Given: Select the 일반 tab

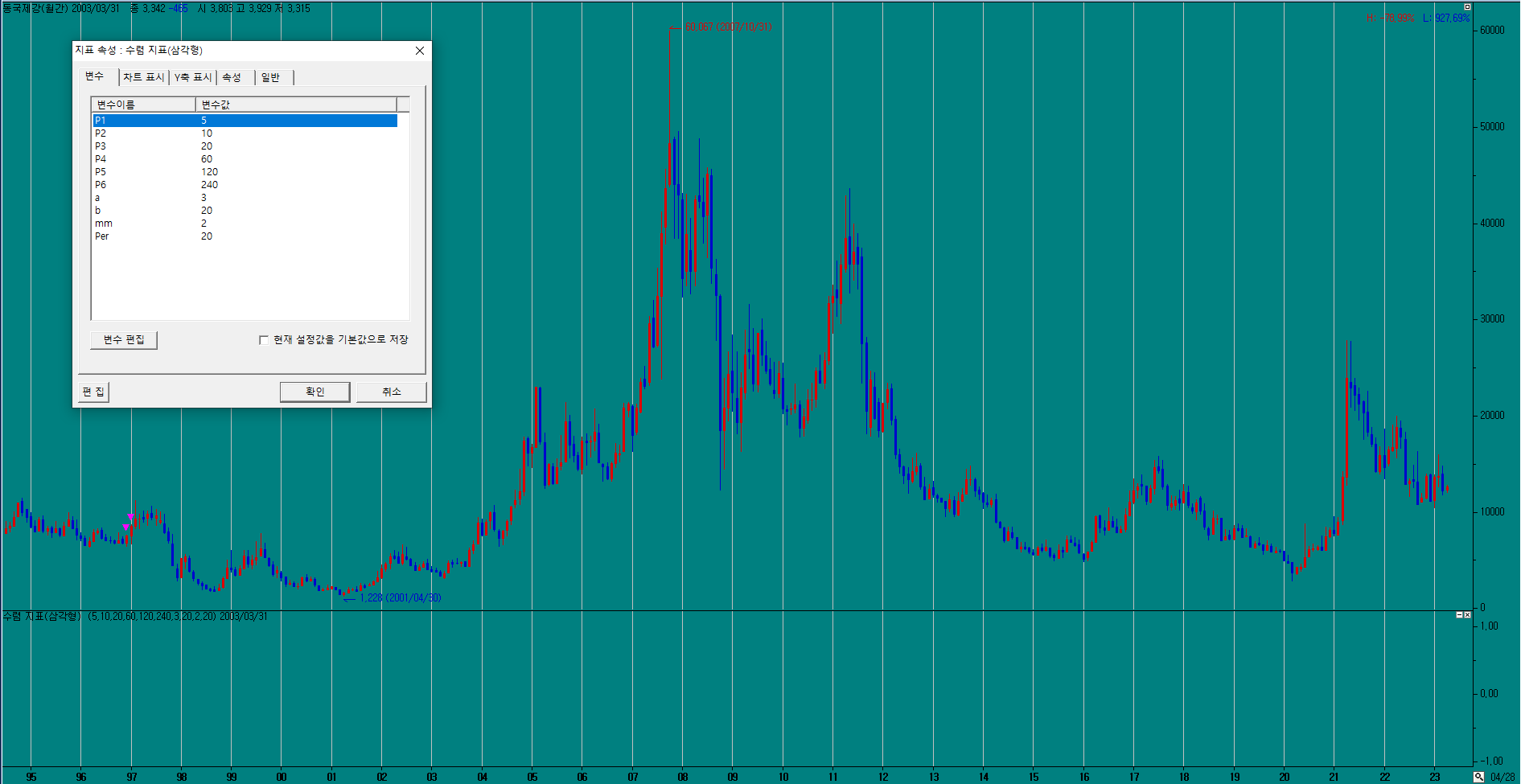Looking at the screenshot, I should [271, 77].
